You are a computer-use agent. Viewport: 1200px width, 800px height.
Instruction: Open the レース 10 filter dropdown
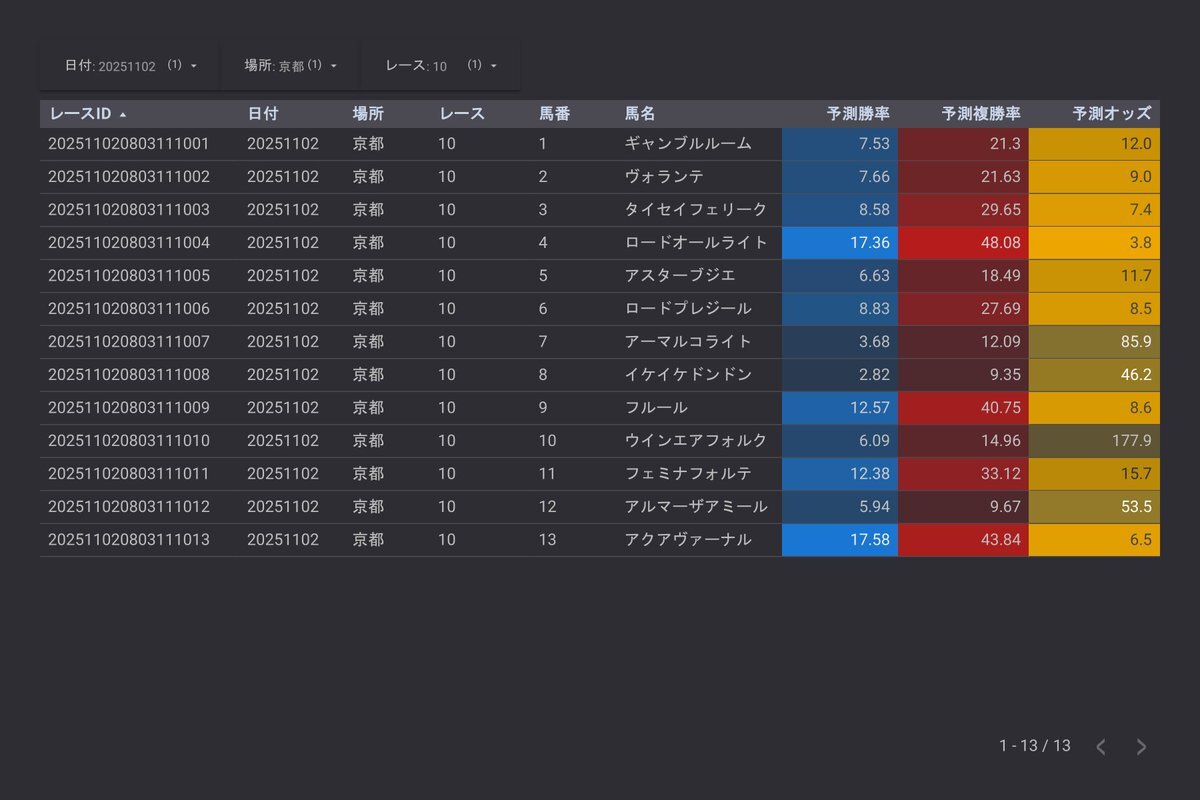tap(440, 65)
